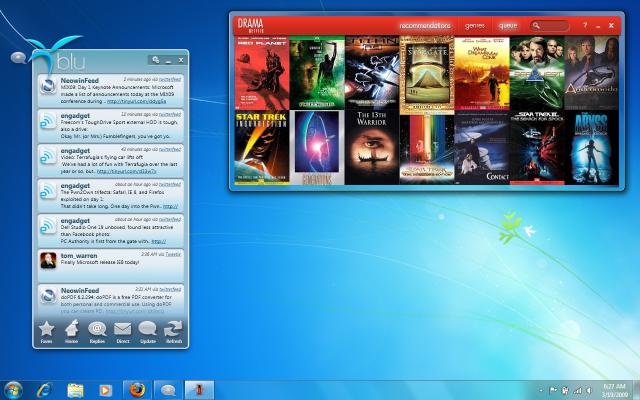This screenshot has width=640, height=400.
Task: Click the Drama search field
Action: point(553,25)
